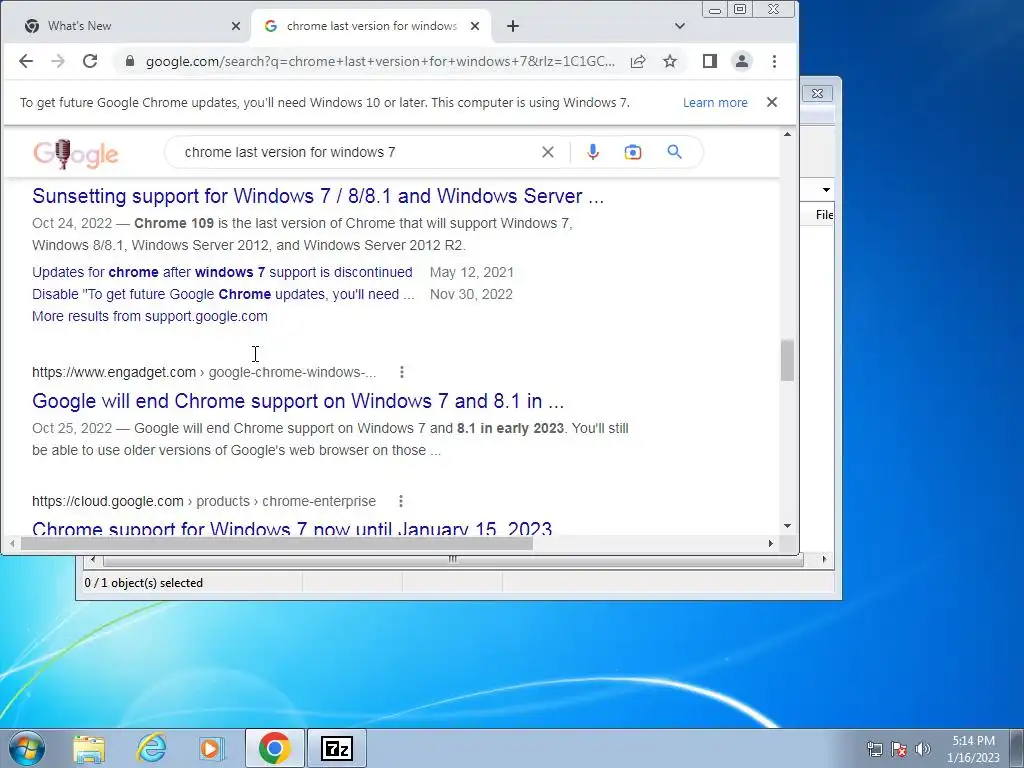Open the tab search chevron

[x=680, y=26]
